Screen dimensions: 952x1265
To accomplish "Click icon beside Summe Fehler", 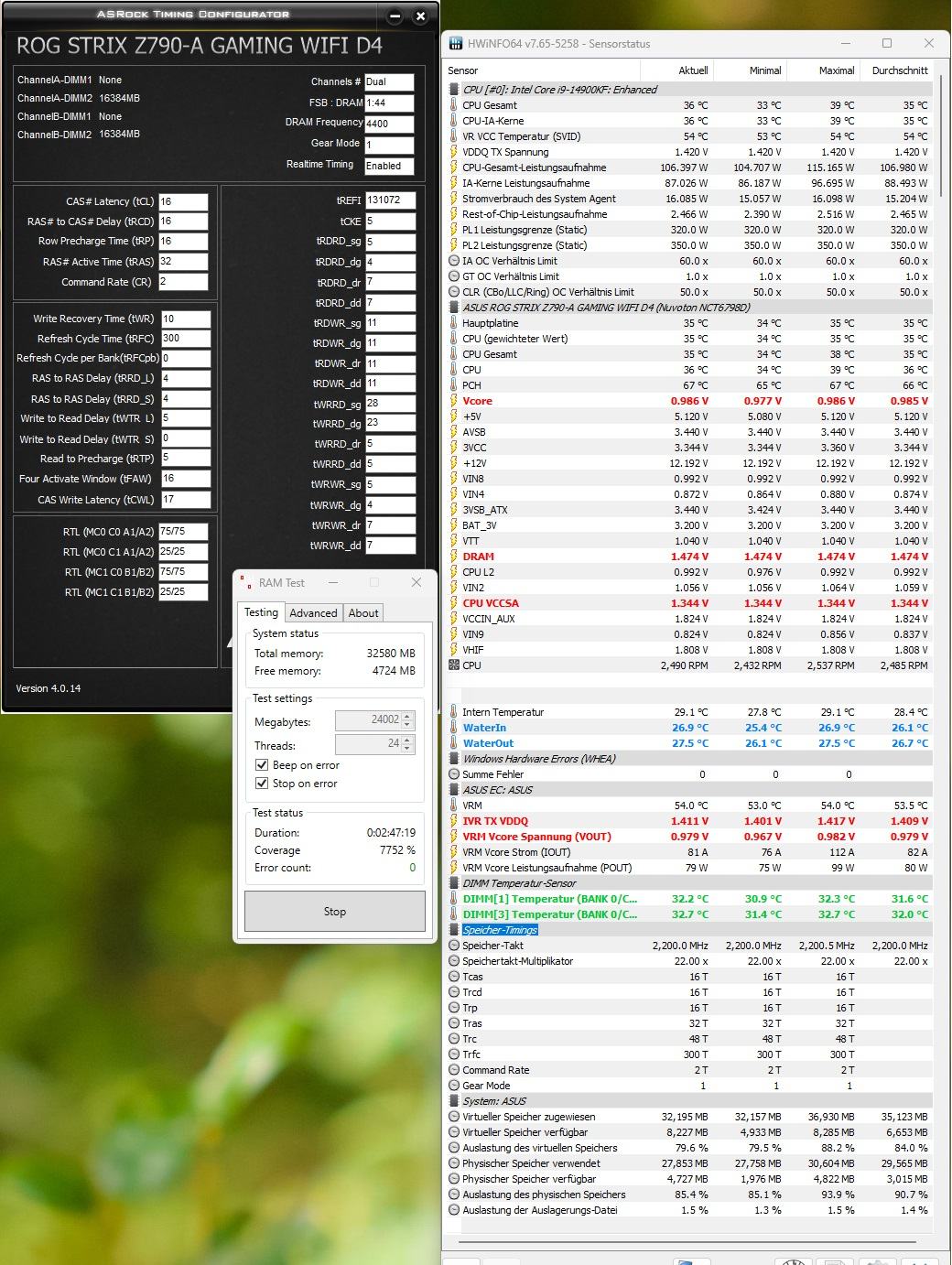I will [x=454, y=774].
